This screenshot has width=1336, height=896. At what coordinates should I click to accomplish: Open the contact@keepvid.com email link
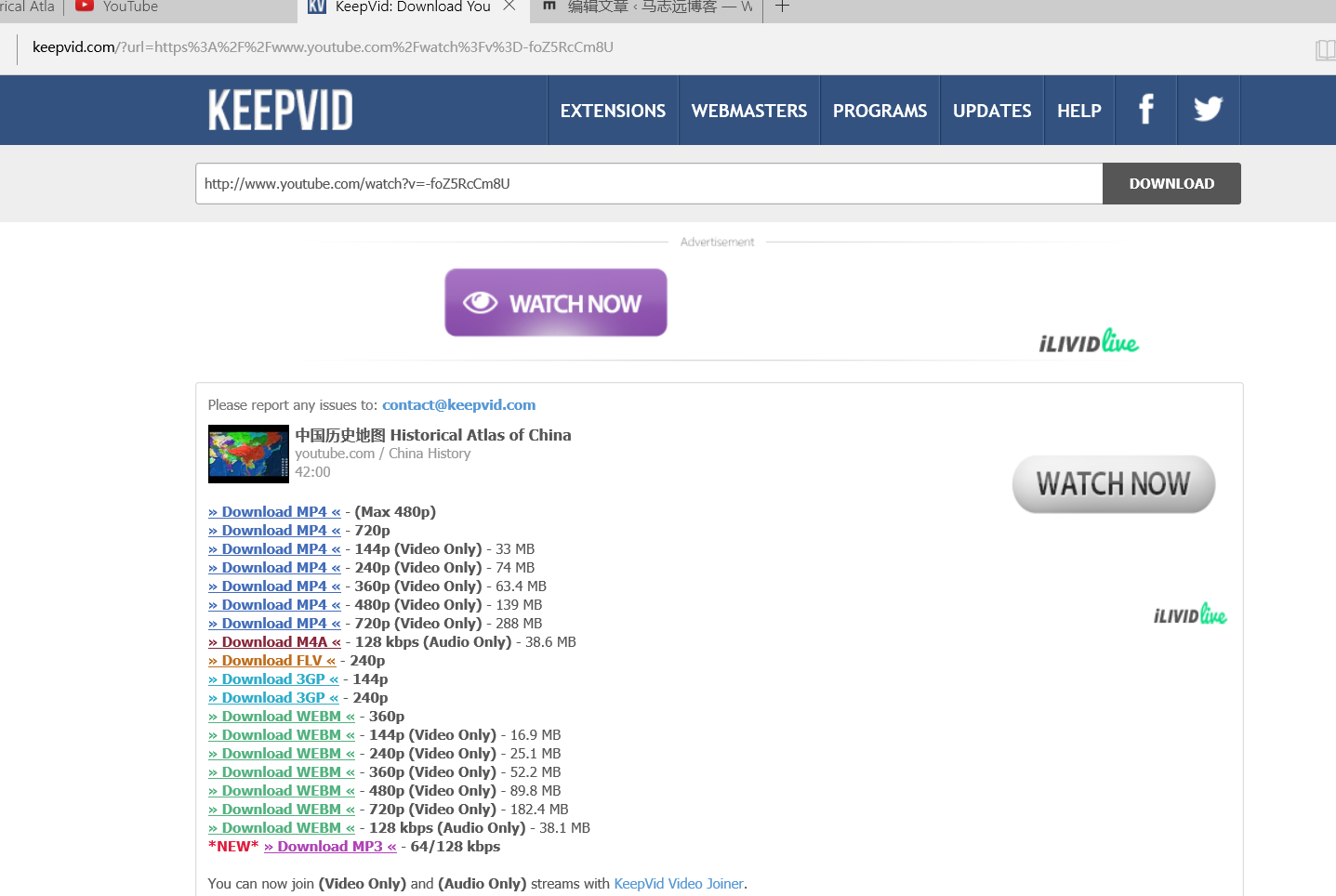click(458, 405)
